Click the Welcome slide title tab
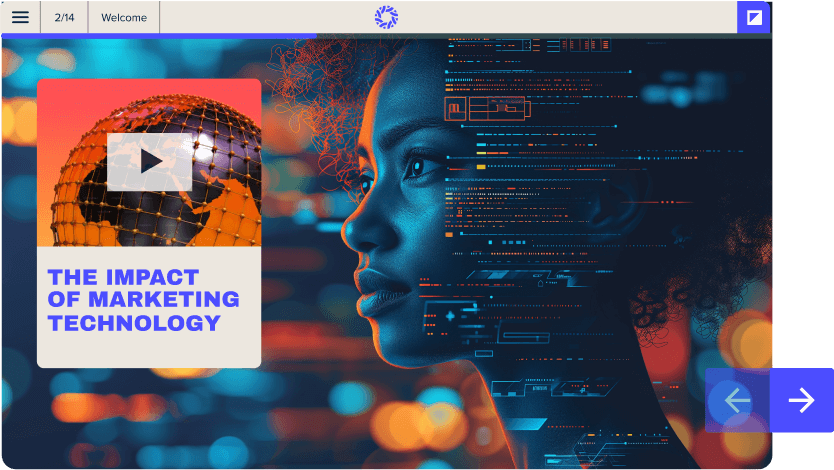Viewport: 834px width, 470px height. (x=124, y=17)
